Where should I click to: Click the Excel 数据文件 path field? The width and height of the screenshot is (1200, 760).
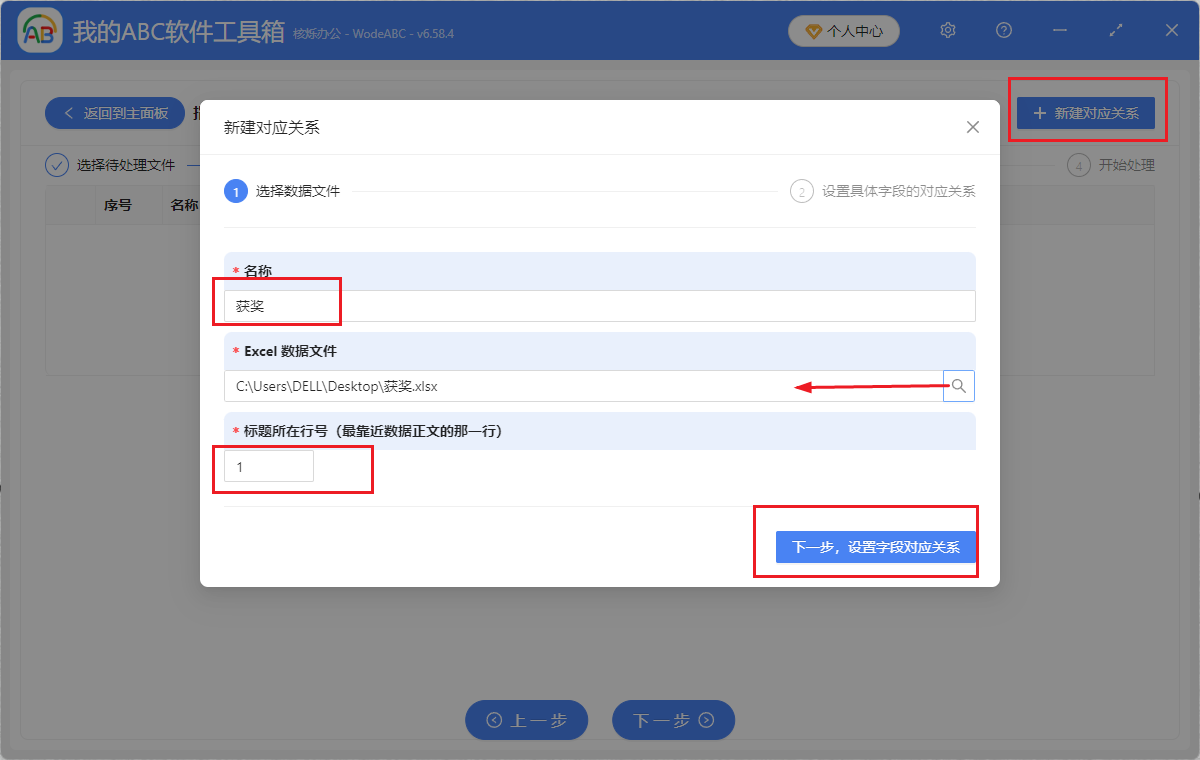coord(500,386)
